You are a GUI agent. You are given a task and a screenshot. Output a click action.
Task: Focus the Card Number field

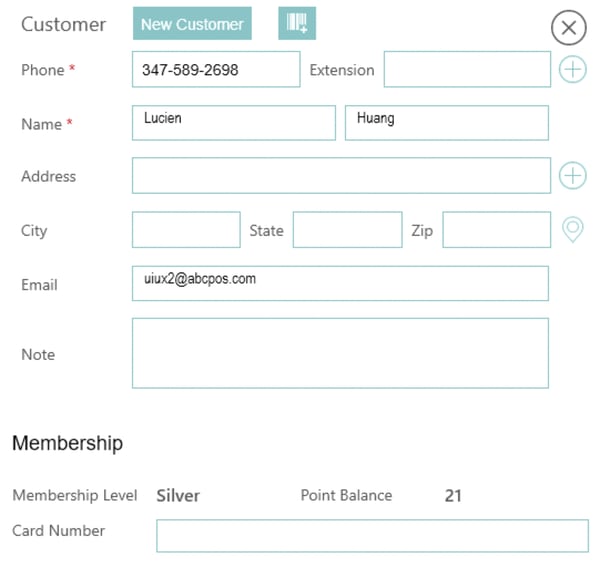372,536
